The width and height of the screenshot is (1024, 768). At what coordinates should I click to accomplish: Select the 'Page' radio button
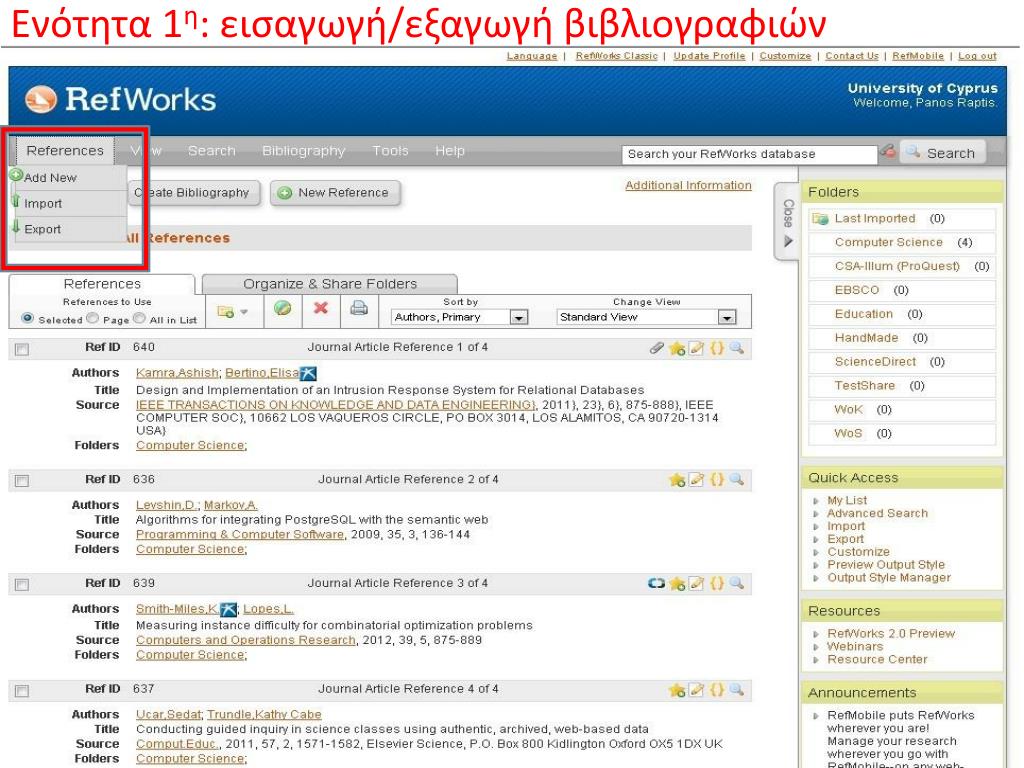pos(93,318)
